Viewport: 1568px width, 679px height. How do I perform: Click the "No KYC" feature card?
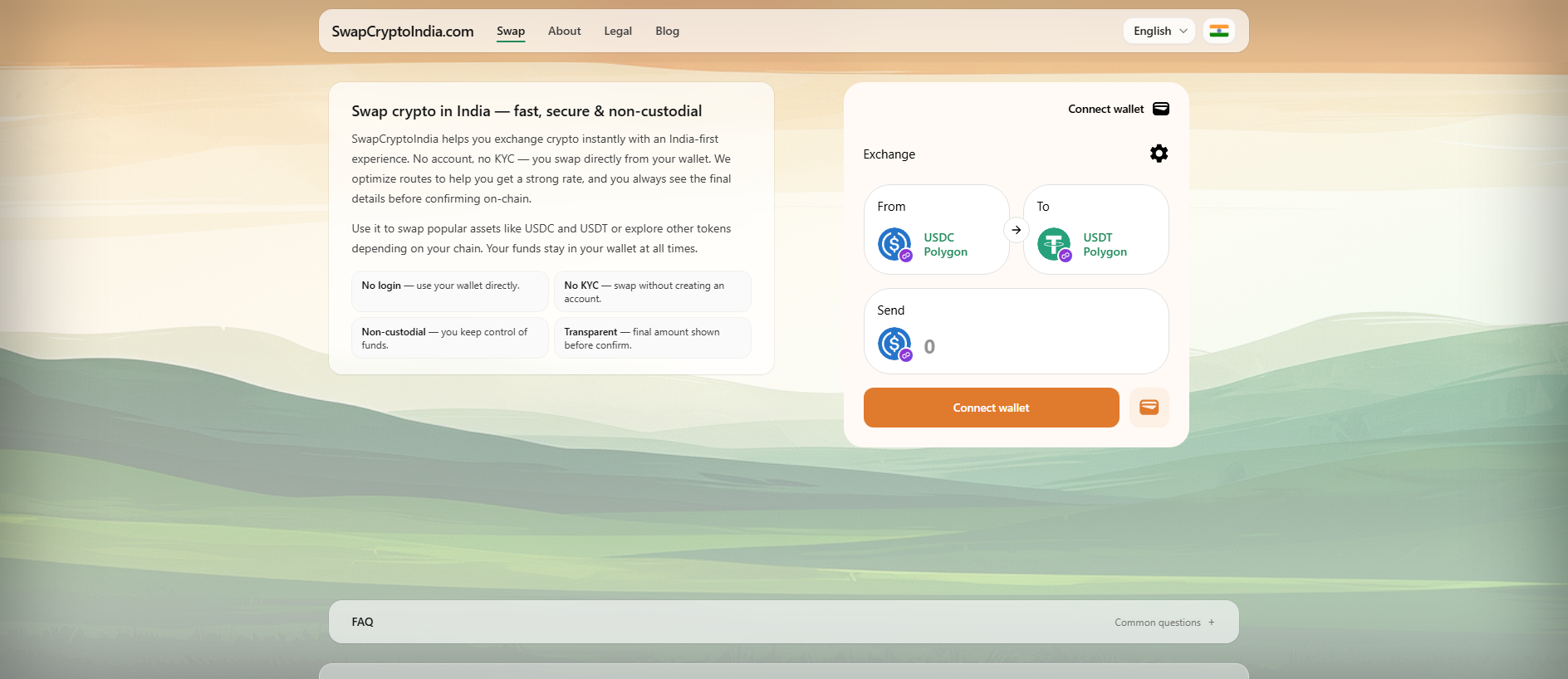click(x=653, y=291)
